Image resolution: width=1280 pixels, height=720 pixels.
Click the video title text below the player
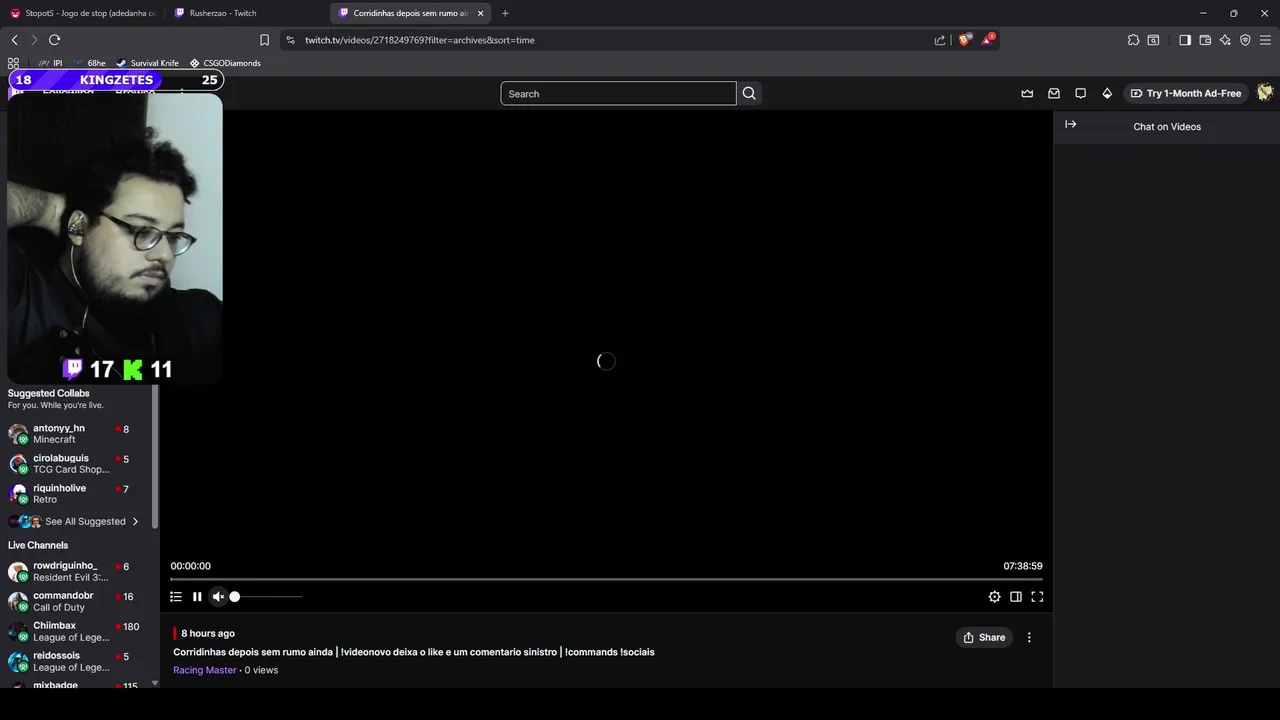click(414, 652)
